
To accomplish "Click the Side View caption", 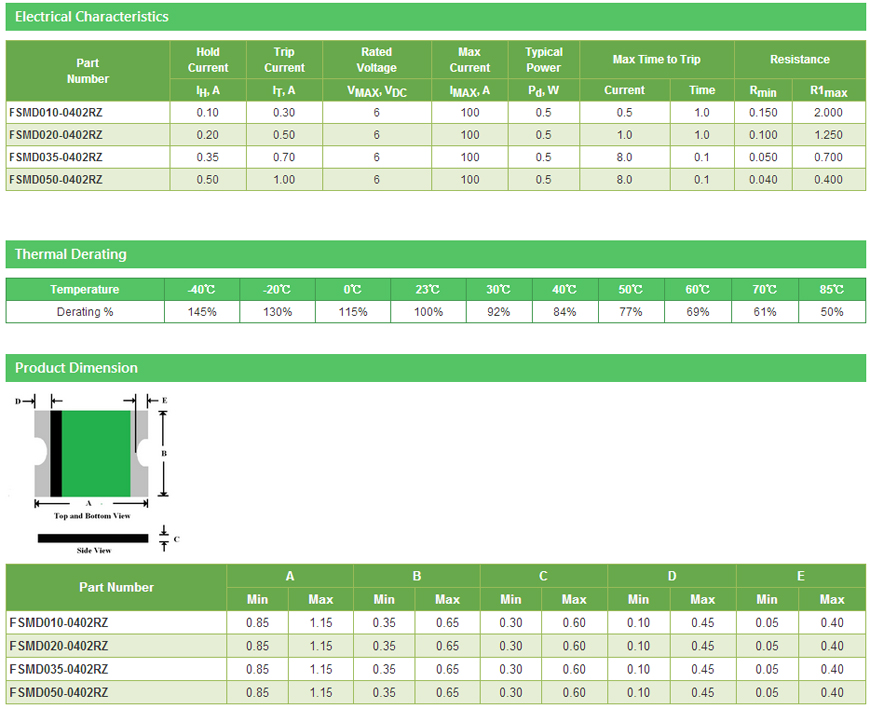I will (x=94, y=550).
